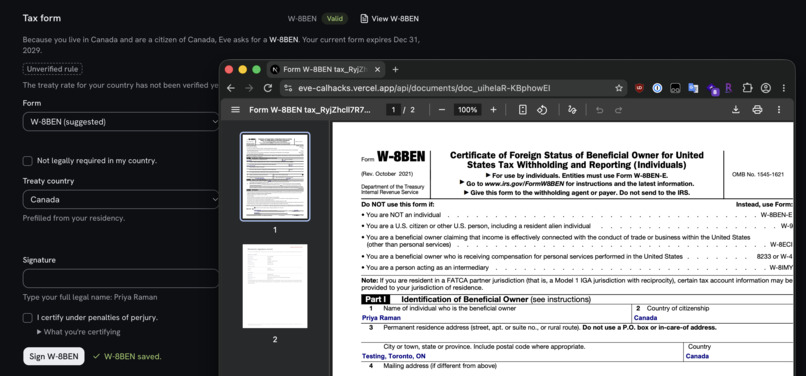Click the name Priya Raman in the PDF
The width and height of the screenshot is (806, 376).
click(381, 318)
